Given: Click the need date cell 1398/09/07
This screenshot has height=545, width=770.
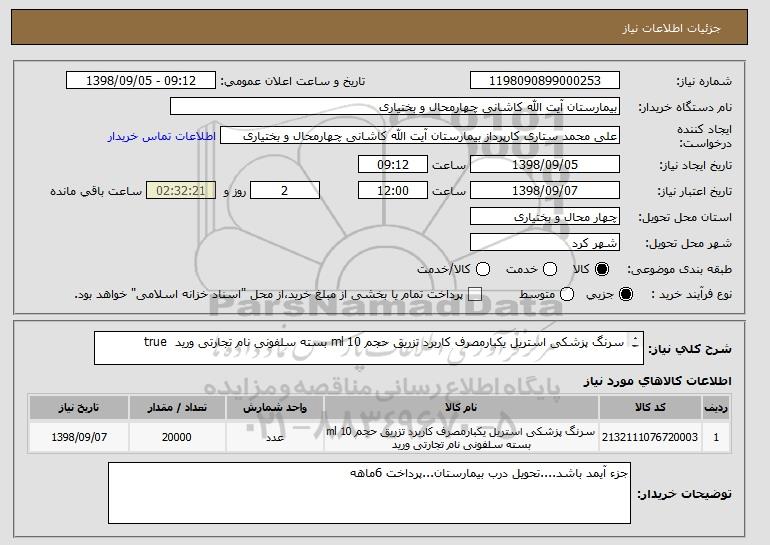Looking at the screenshot, I should [79, 437].
